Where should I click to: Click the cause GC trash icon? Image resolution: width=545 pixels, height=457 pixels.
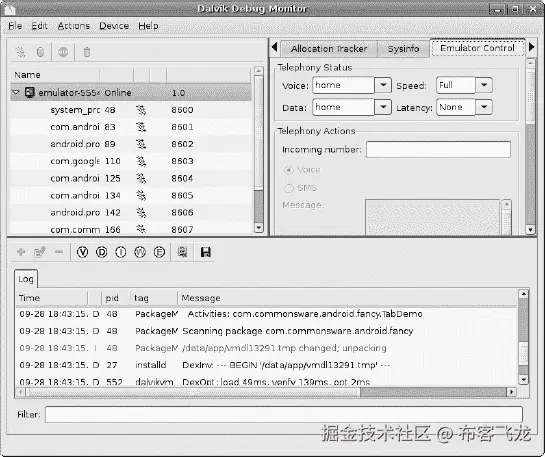(x=87, y=52)
